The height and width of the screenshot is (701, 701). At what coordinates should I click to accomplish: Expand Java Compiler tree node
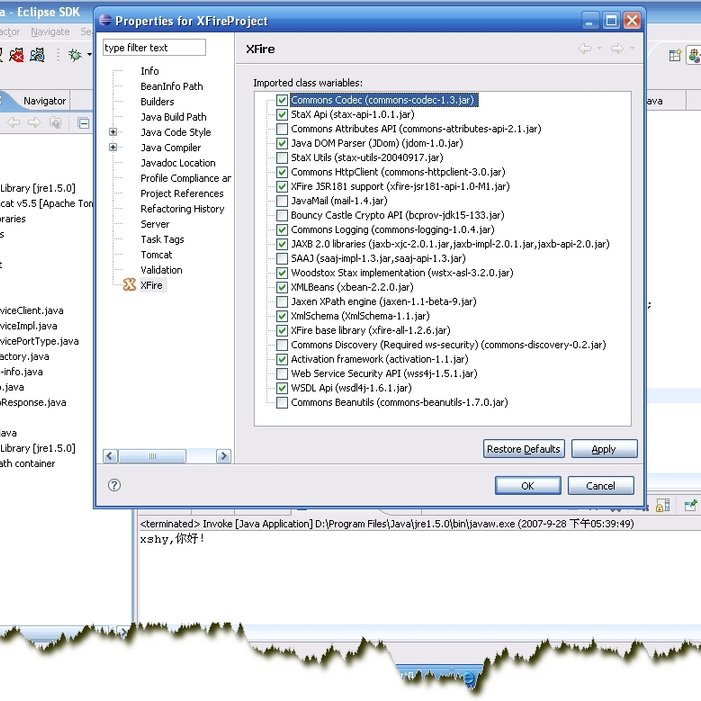coord(113,147)
